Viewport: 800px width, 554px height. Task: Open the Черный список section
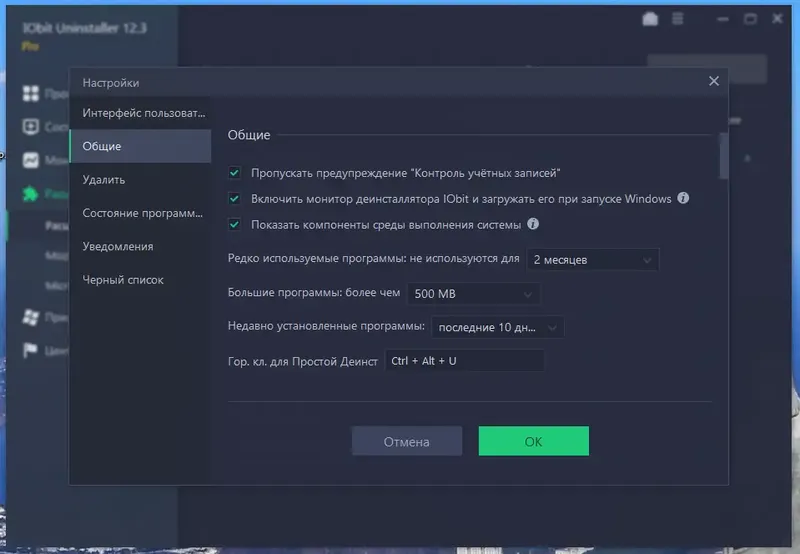pos(140,280)
